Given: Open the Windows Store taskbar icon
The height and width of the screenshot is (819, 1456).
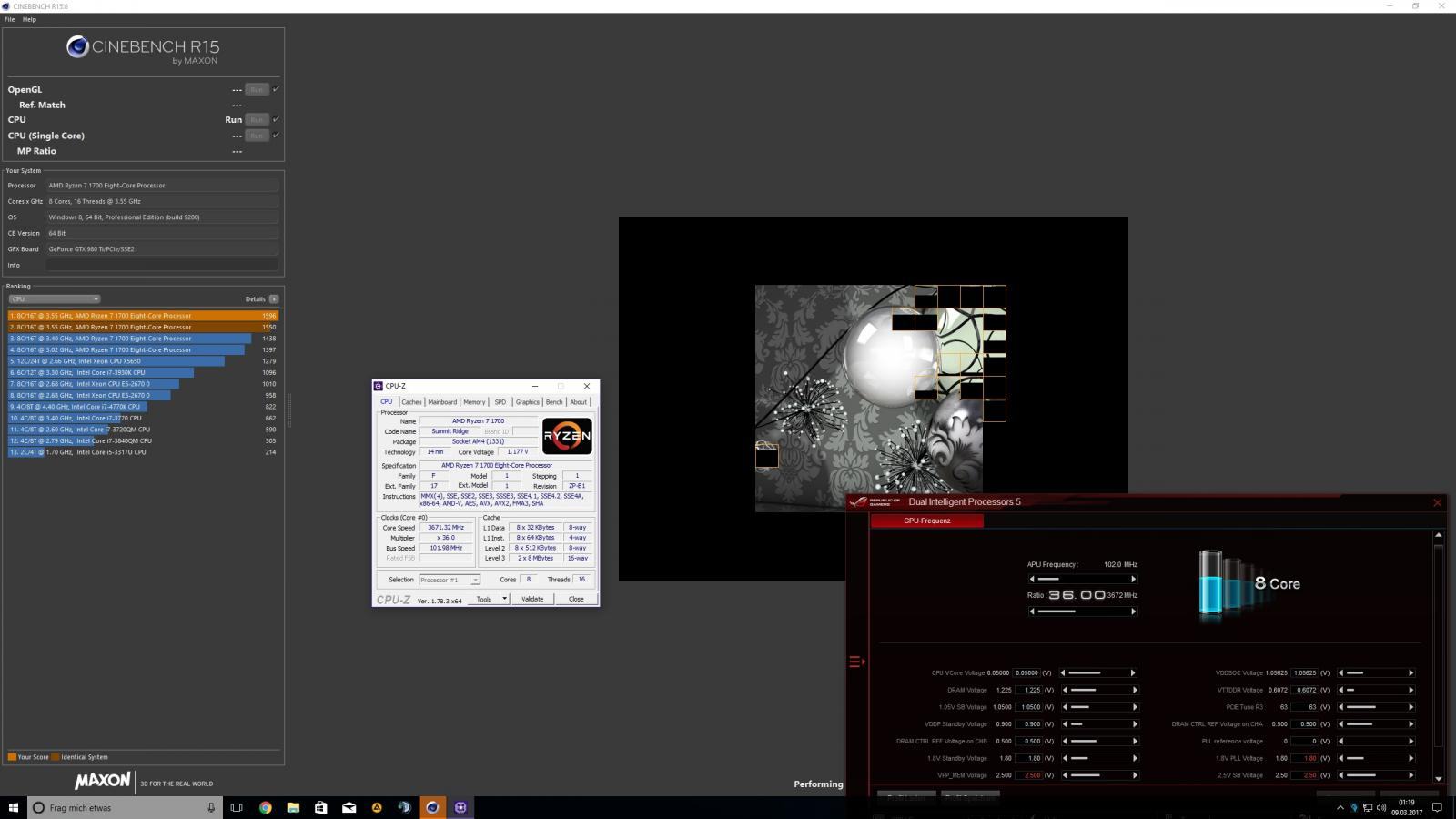Looking at the screenshot, I should 320,807.
